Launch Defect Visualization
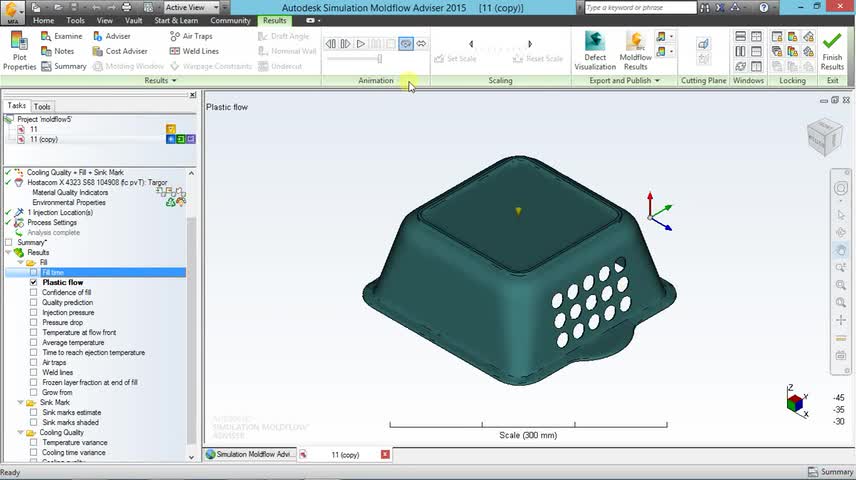Viewport: 856px width, 480px height. [x=595, y=51]
